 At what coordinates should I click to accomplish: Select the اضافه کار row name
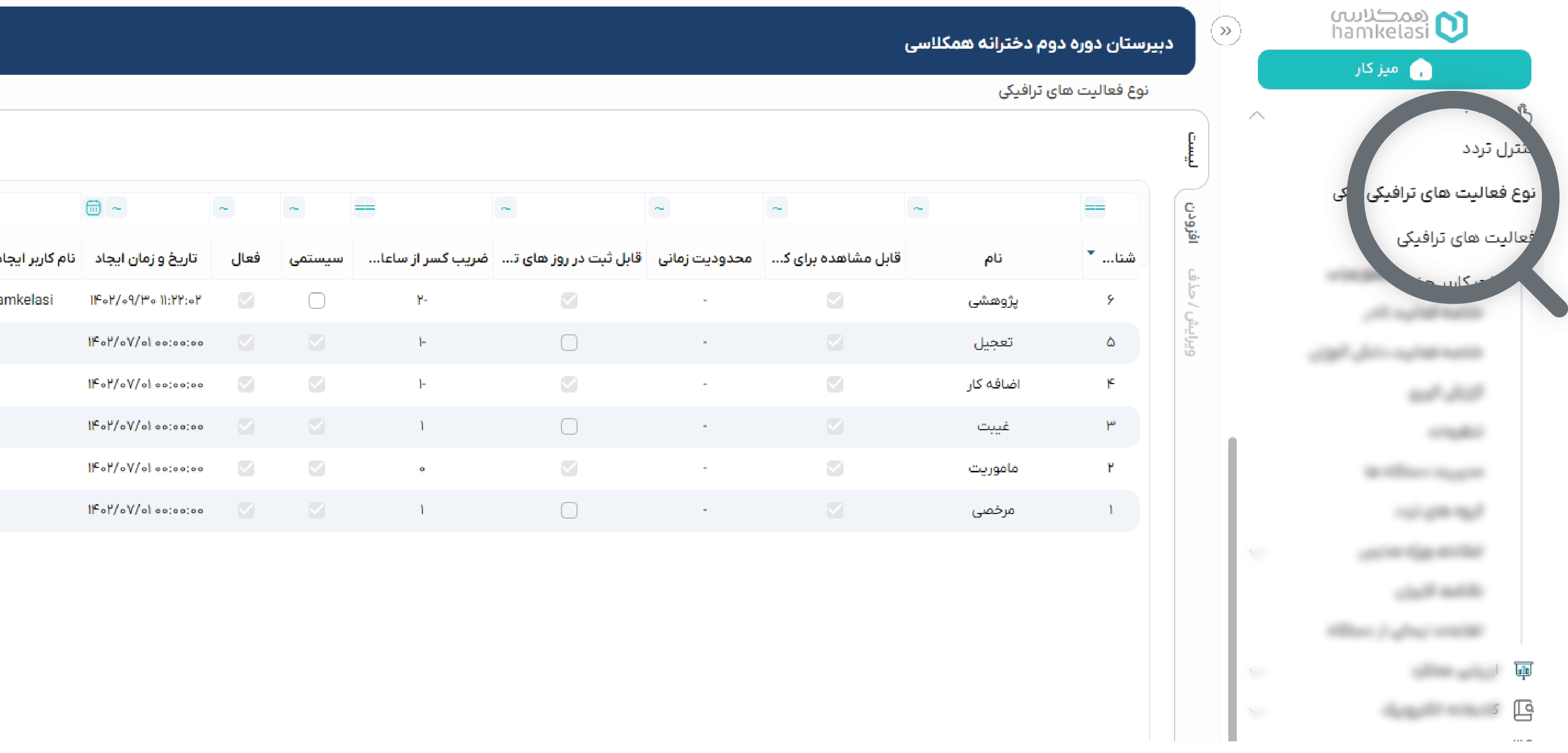993,385
